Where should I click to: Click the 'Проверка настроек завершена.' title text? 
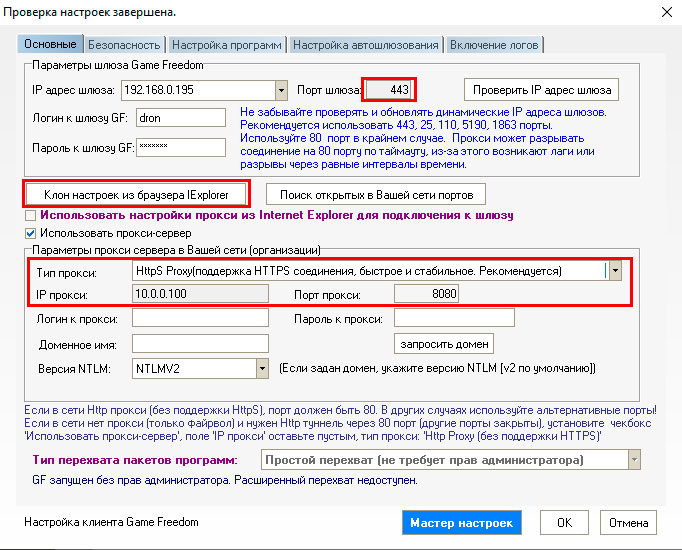click(89, 12)
